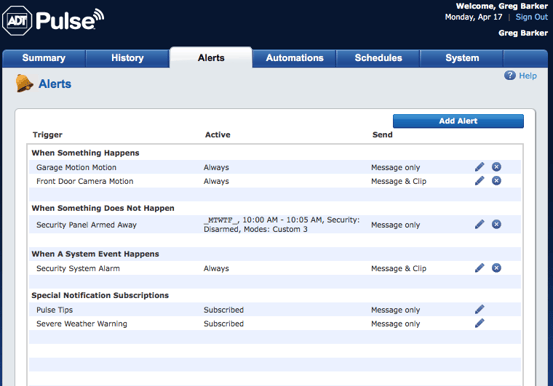Image resolution: width=553 pixels, height=386 pixels.
Task: Open the Help link text
Action: tap(528, 76)
